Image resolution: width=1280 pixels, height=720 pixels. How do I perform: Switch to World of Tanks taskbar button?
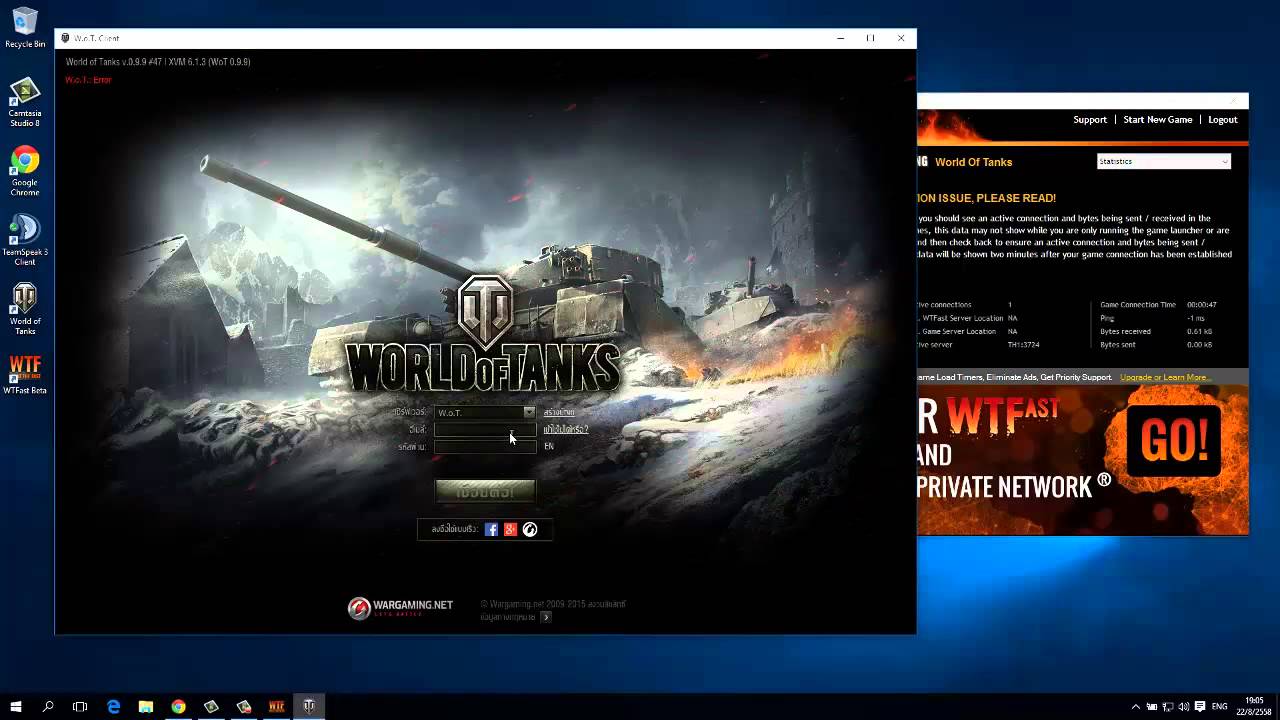click(x=309, y=706)
